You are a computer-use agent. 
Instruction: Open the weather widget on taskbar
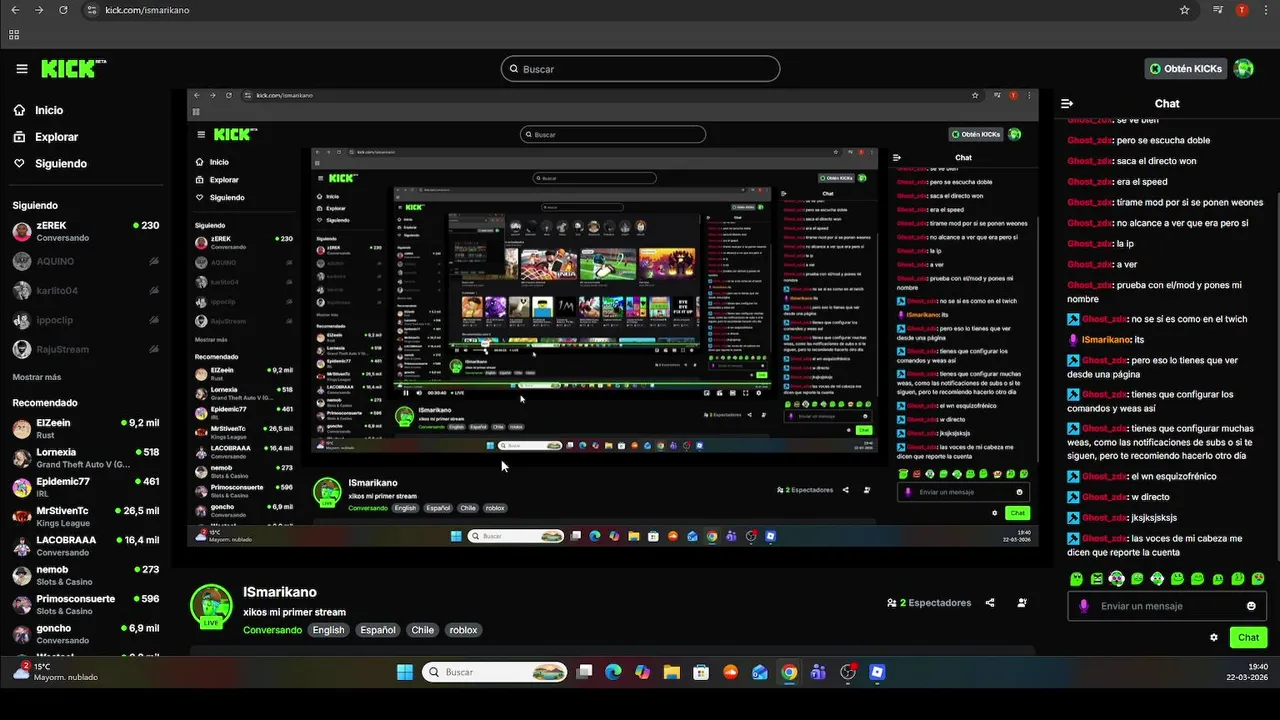55,672
